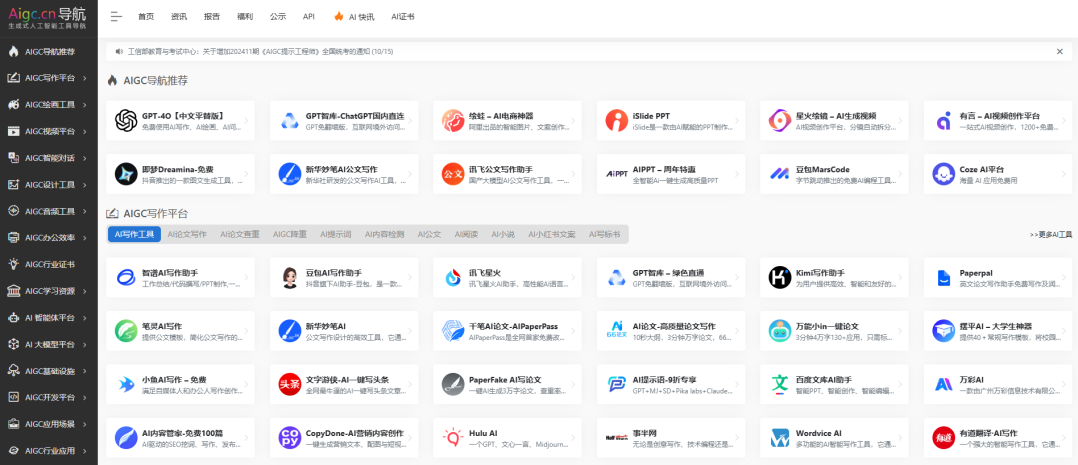Click the 万彩AI logo icon
The height and width of the screenshot is (465, 1078).
point(944,384)
